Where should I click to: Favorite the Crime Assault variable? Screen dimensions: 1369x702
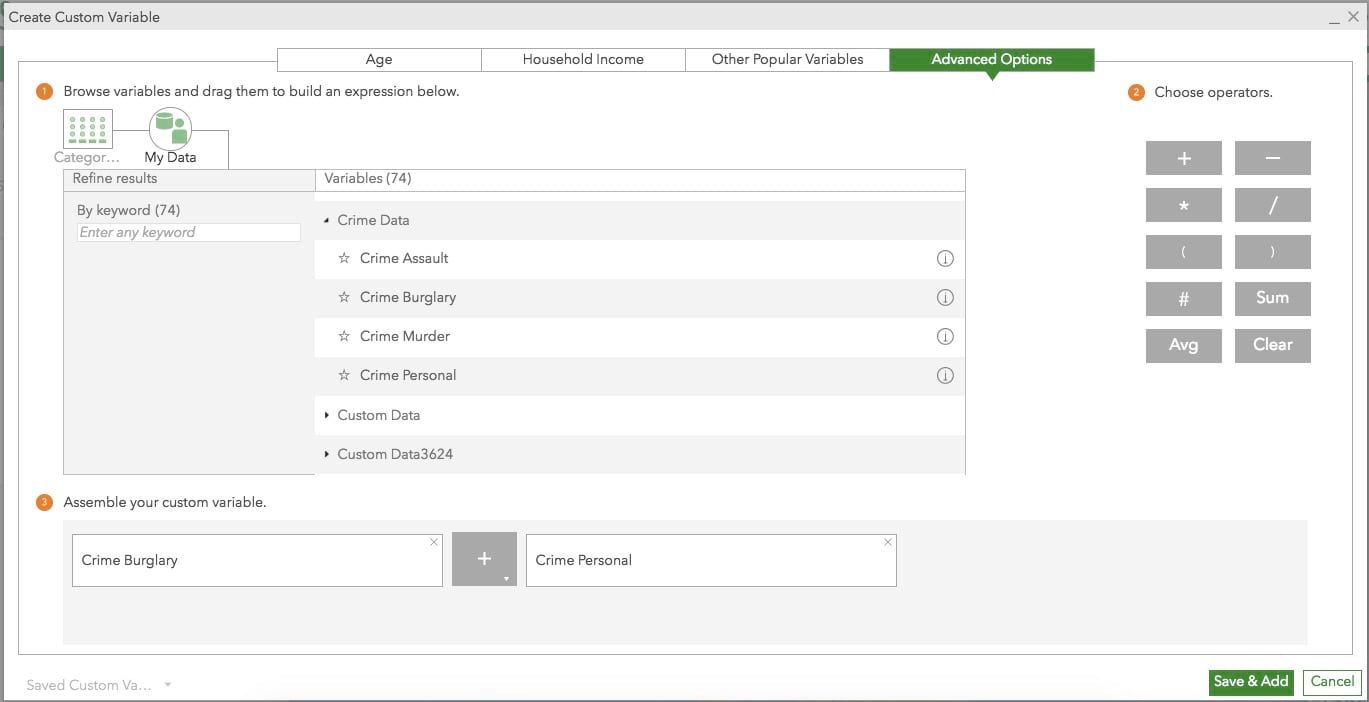pos(344,259)
